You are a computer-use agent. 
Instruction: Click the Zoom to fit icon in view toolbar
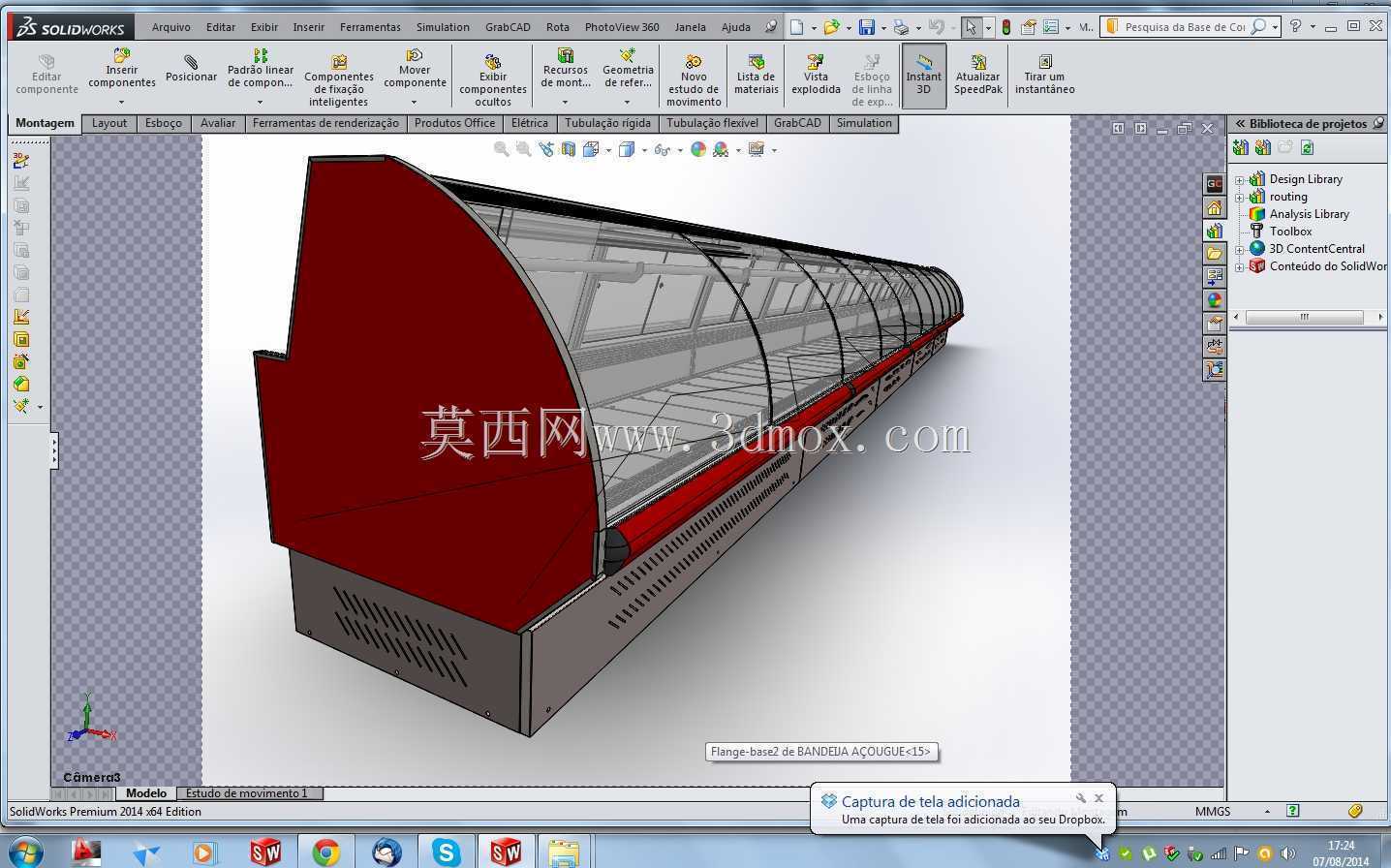pyautogui.click(x=501, y=149)
